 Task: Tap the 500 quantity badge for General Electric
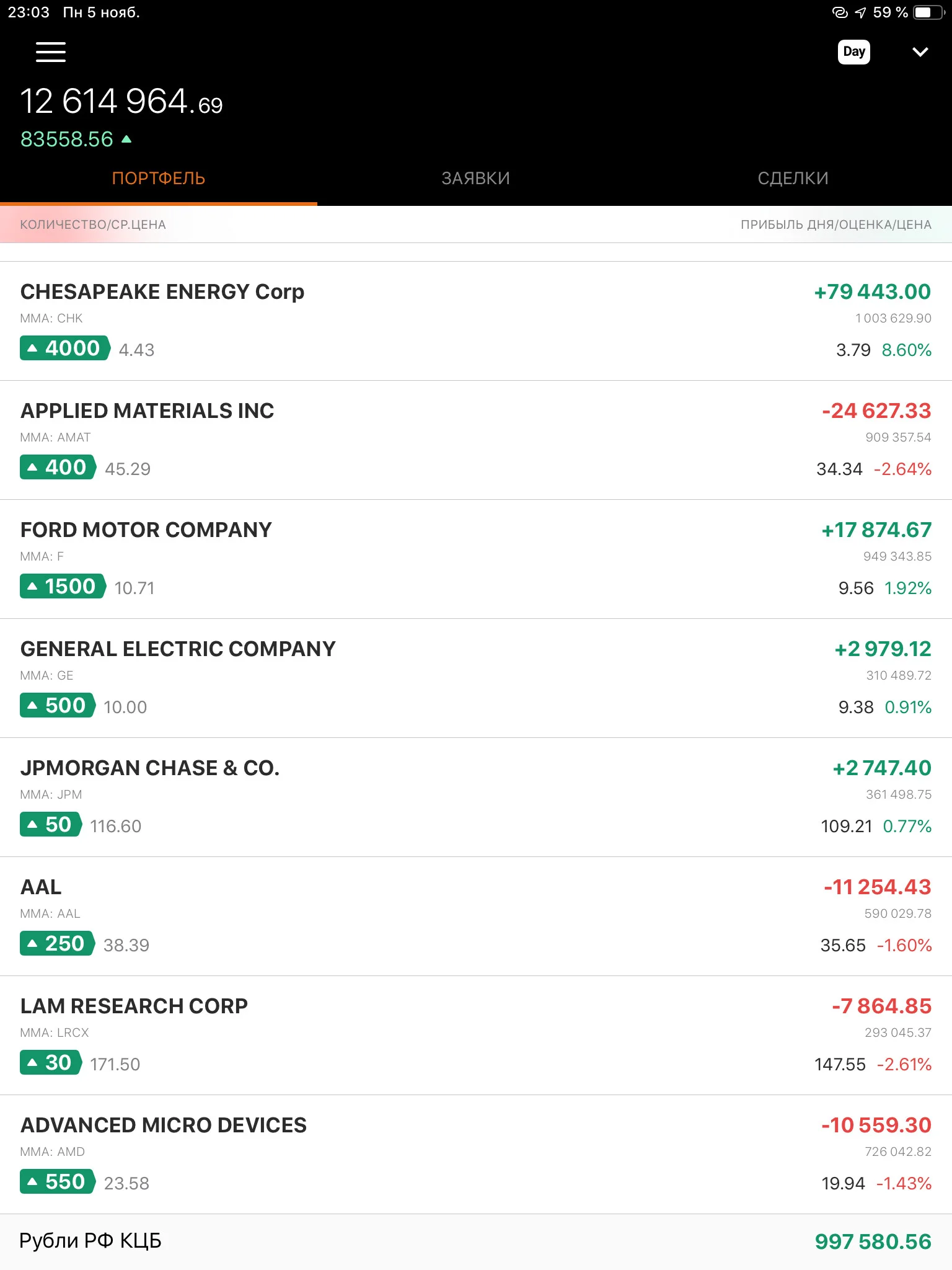tap(58, 705)
